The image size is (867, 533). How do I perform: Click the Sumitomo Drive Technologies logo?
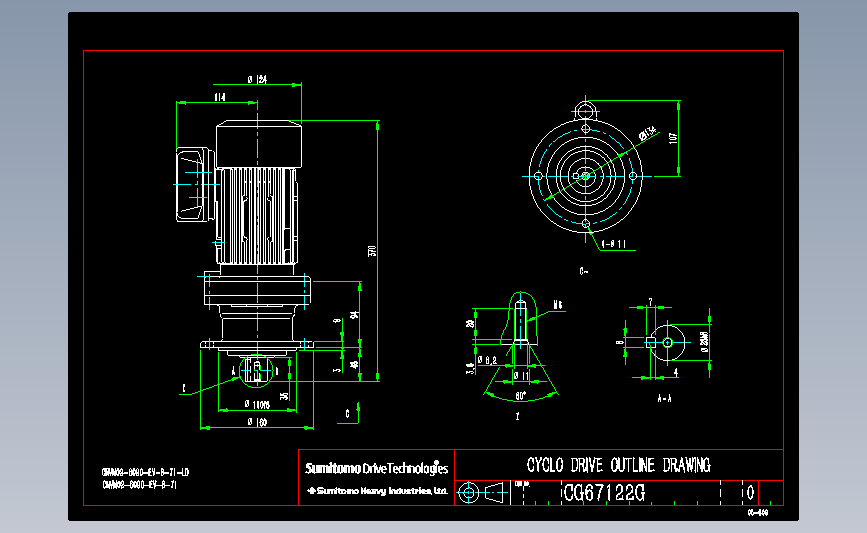pos(377,468)
